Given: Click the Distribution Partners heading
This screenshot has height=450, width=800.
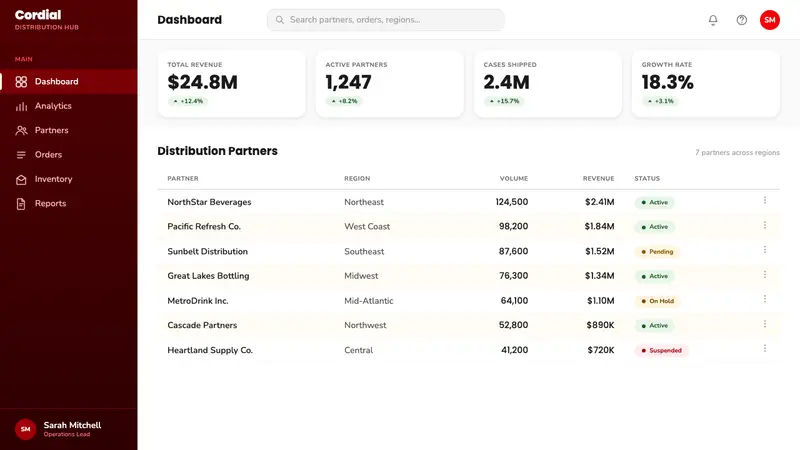Looking at the screenshot, I should [x=217, y=151].
